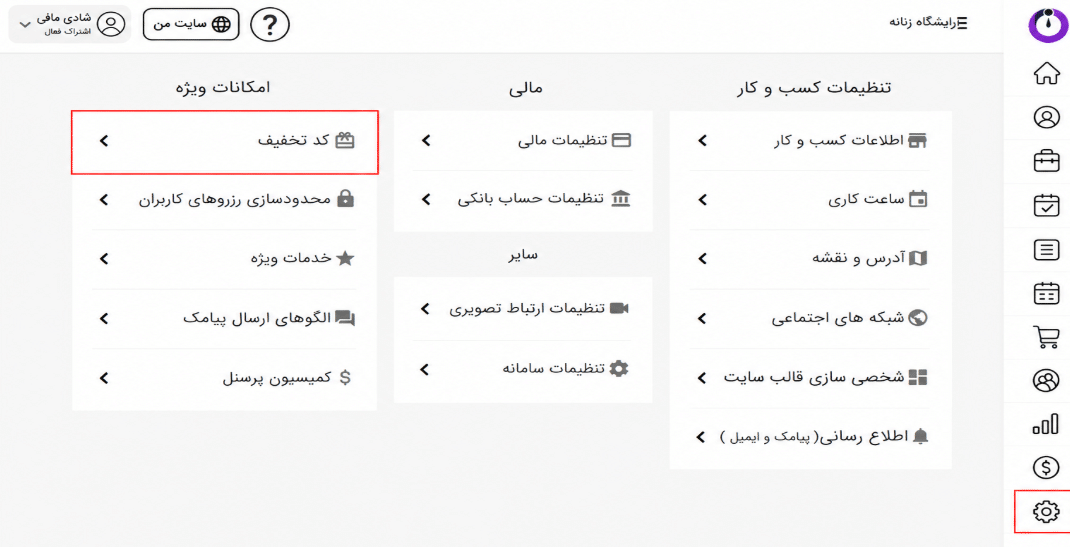The image size is (1070, 547).
Task: Expand the chevron on ساعت کاری row
Action: tap(702, 200)
